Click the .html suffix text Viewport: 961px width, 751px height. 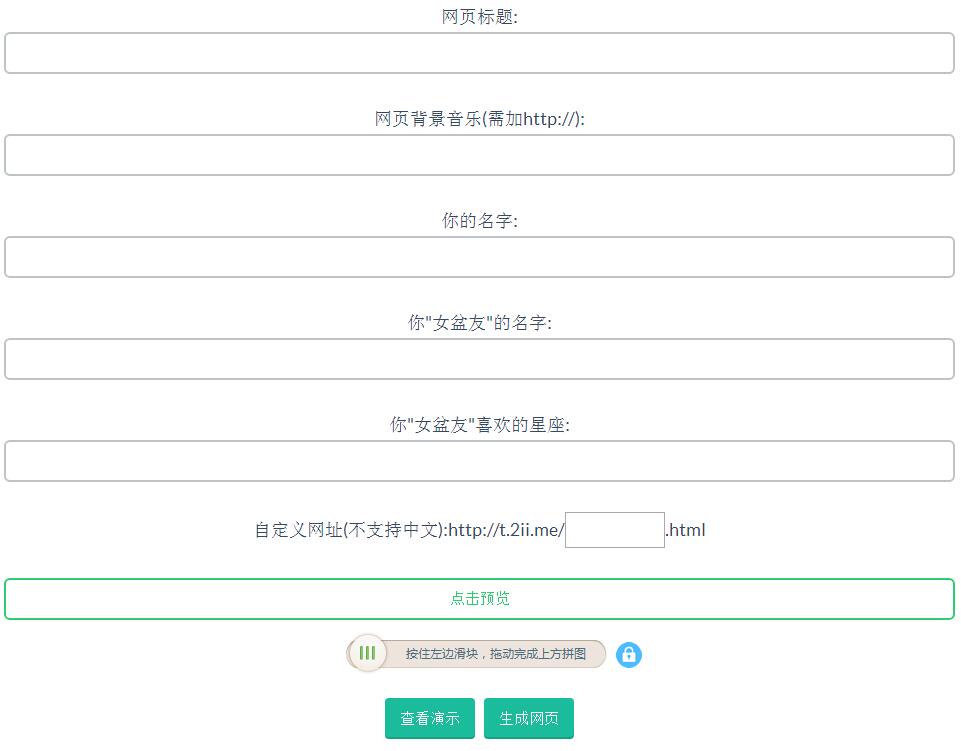[686, 530]
